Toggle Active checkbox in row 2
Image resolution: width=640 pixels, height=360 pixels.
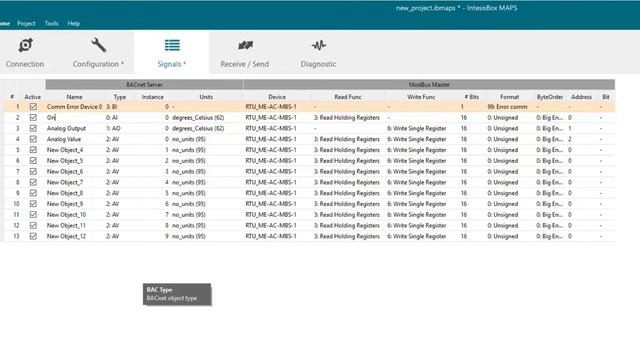[33, 118]
